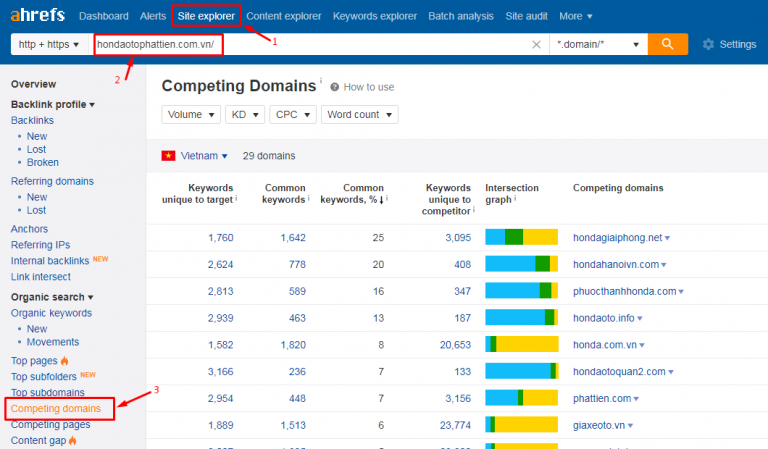Screen dimensions: 768x449
Task: Open the hondaotoquan2.com domain dropdown arrow
Action: click(671, 373)
